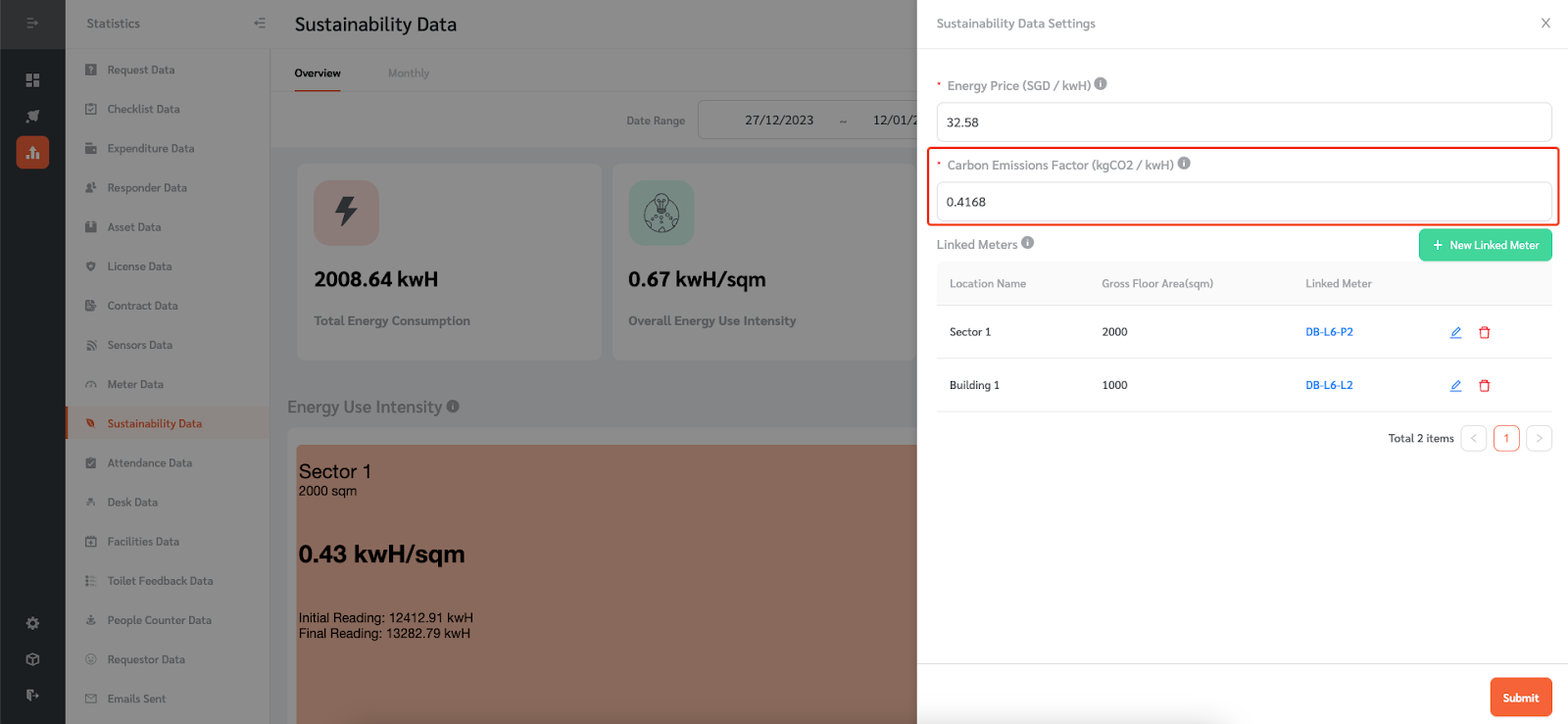
Task: Switch to the Monthly tab
Action: click(x=409, y=73)
